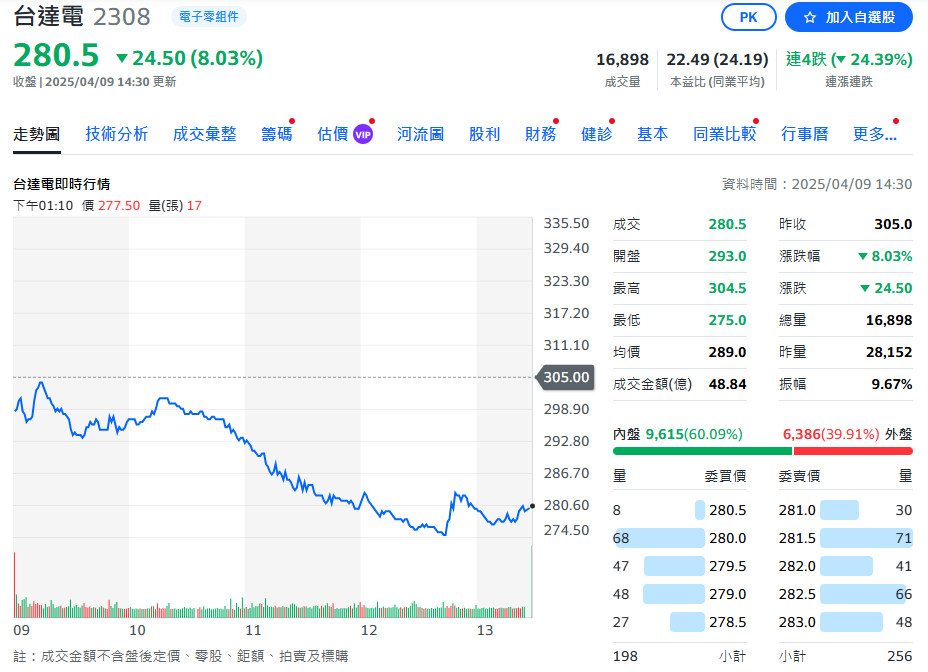Click the 電子零組件 industry tag
Screen dimensions: 928x672
point(209,17)
